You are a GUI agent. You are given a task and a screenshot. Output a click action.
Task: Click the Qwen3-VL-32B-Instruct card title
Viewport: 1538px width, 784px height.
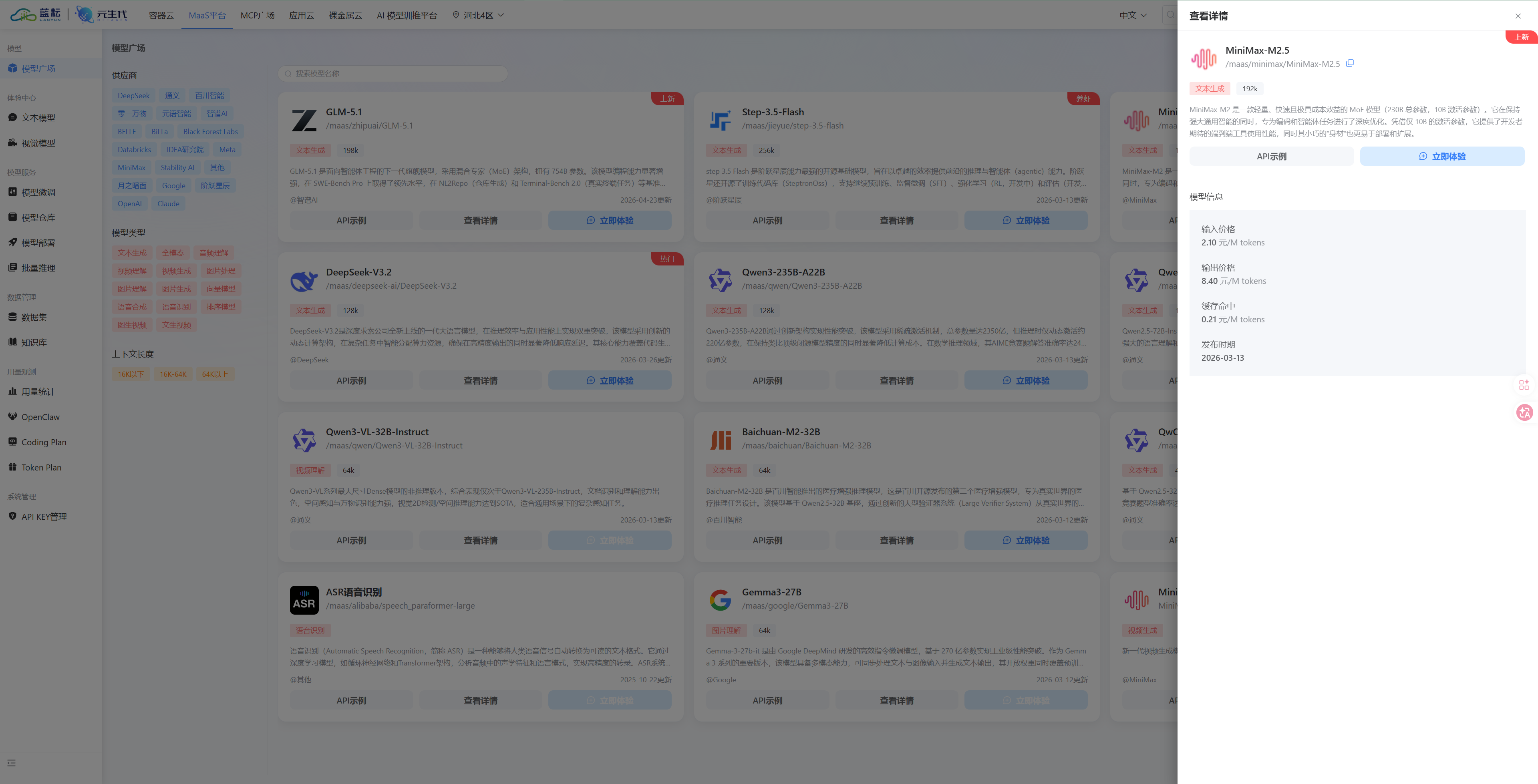[377, 432]
